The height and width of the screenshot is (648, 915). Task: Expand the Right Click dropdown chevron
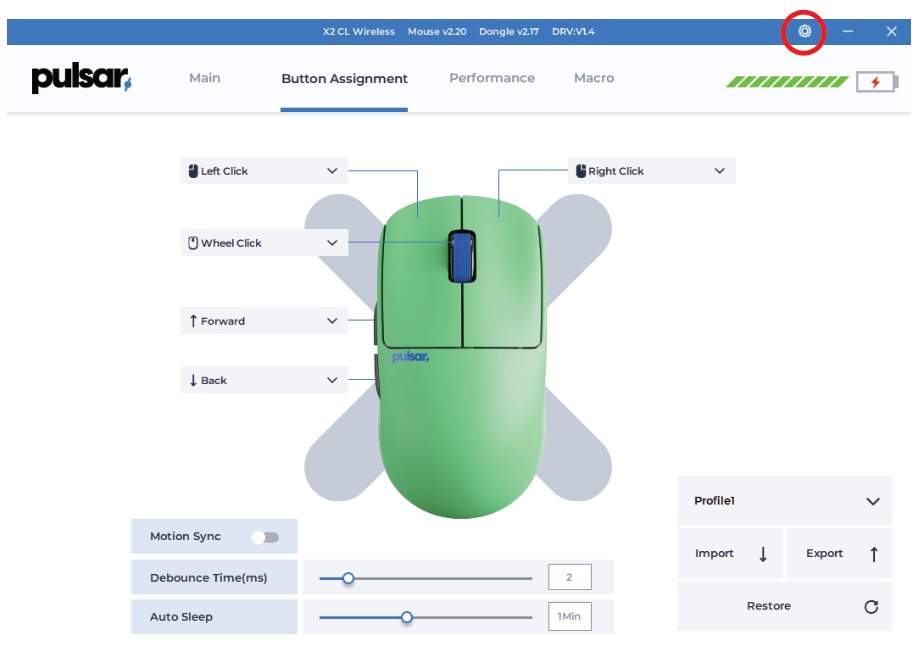(720, 171)
